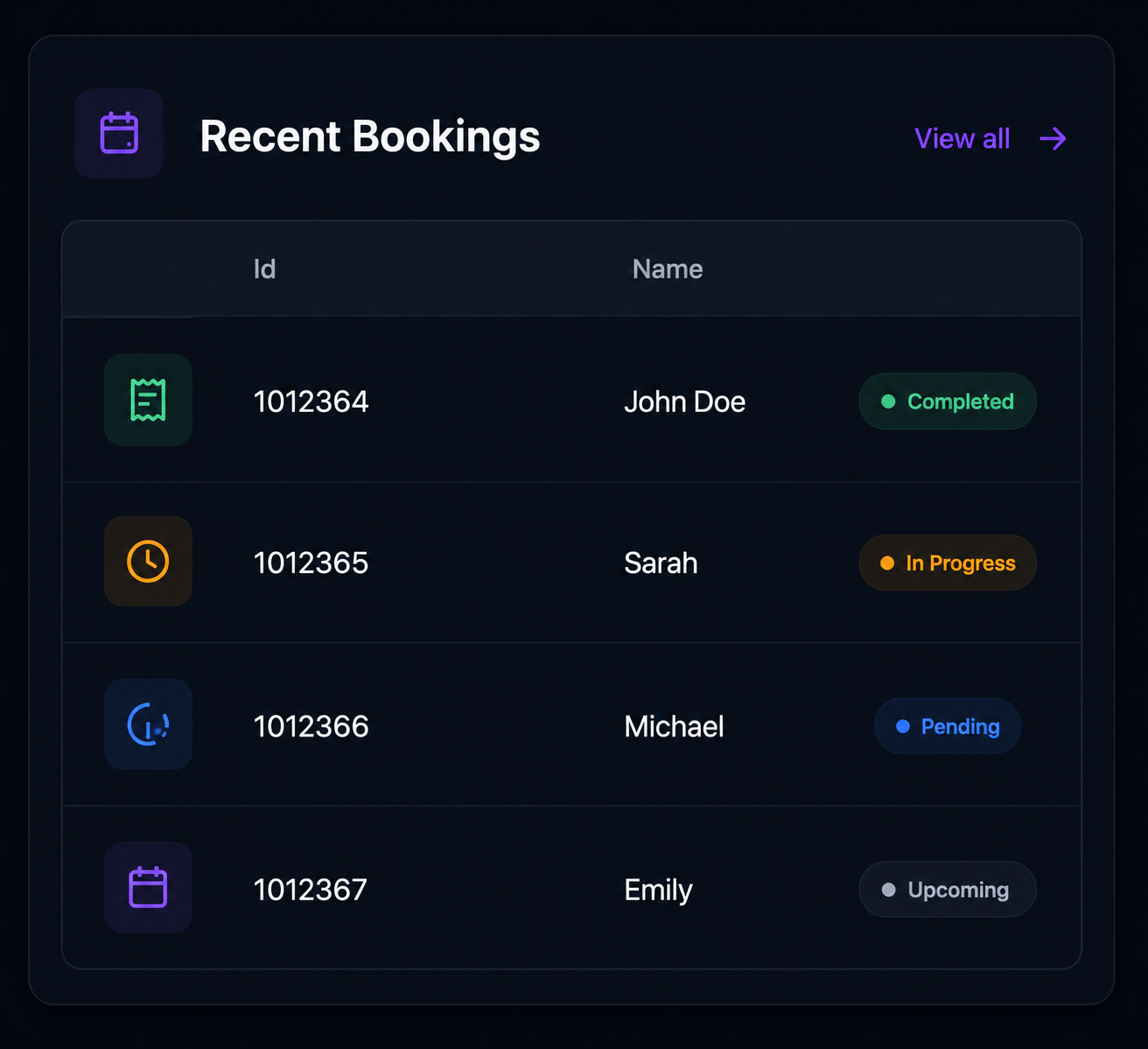Sort by the Id column header

264,269
